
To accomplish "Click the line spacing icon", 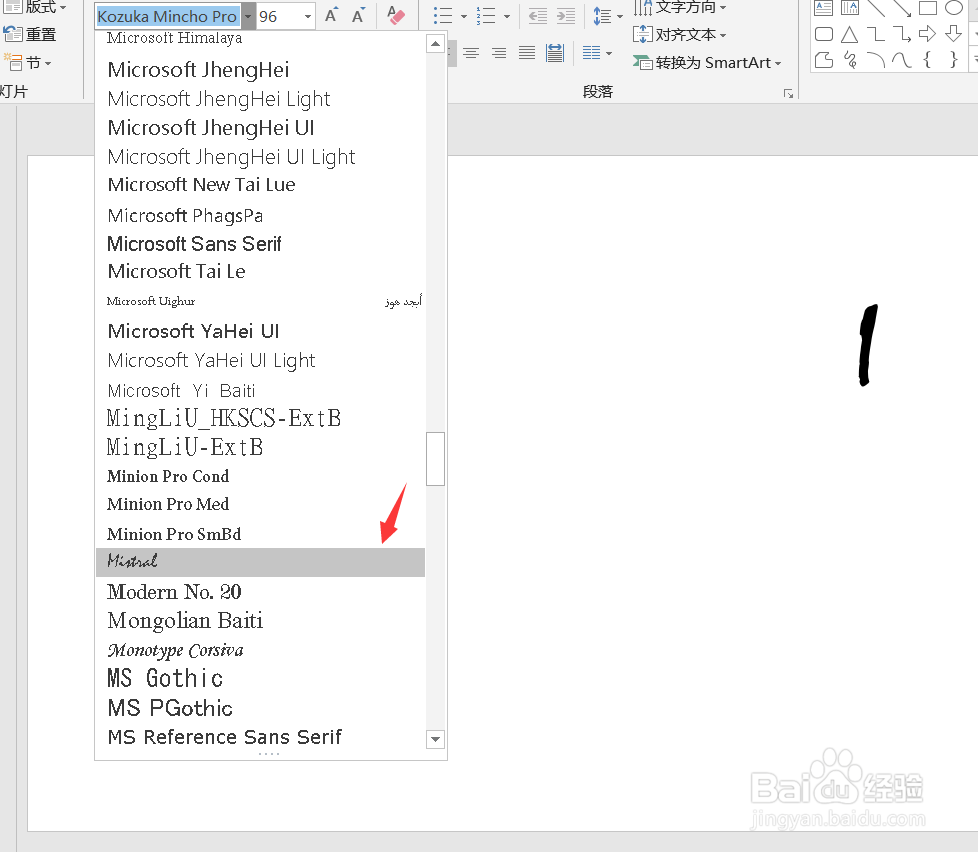I will click(x=602, y=16).
